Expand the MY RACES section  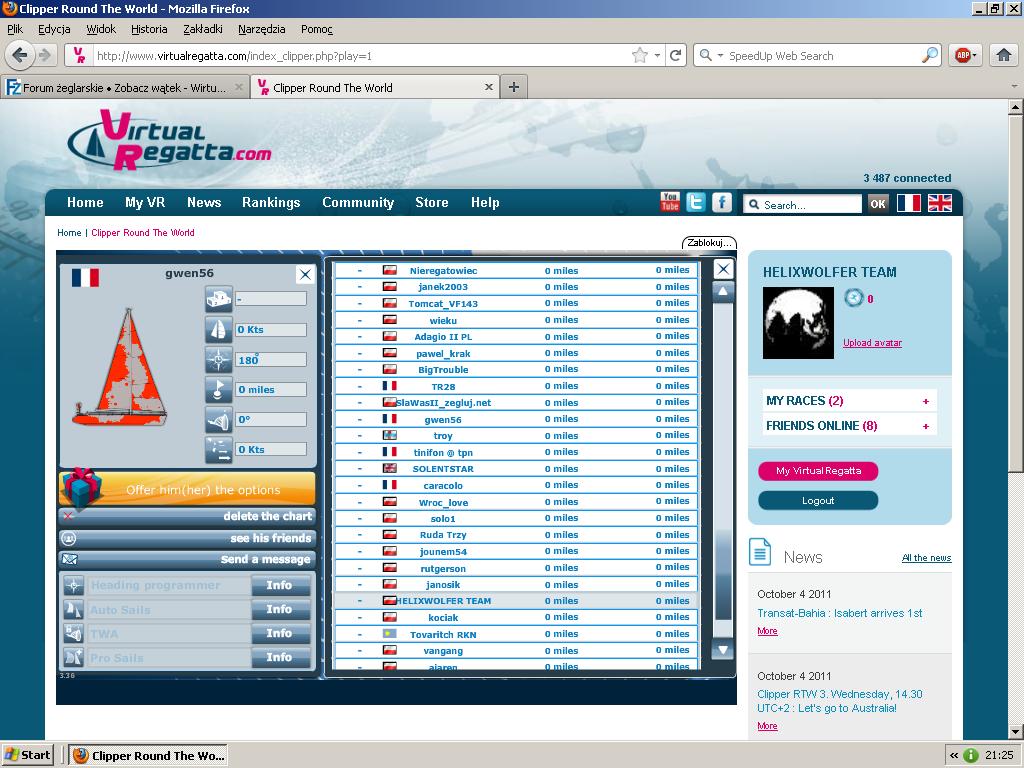click(x=926, y=401)
